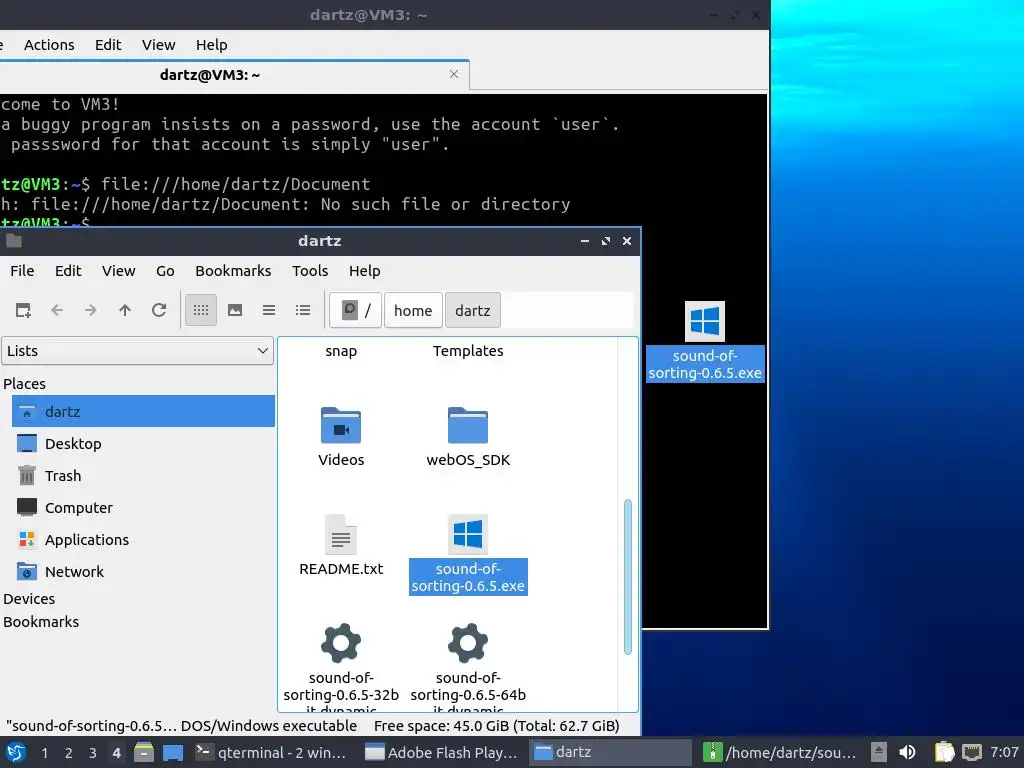Viewport: 1024px width, 768px height.
Task: Click the snap folder label
Action: coord(341,351)
